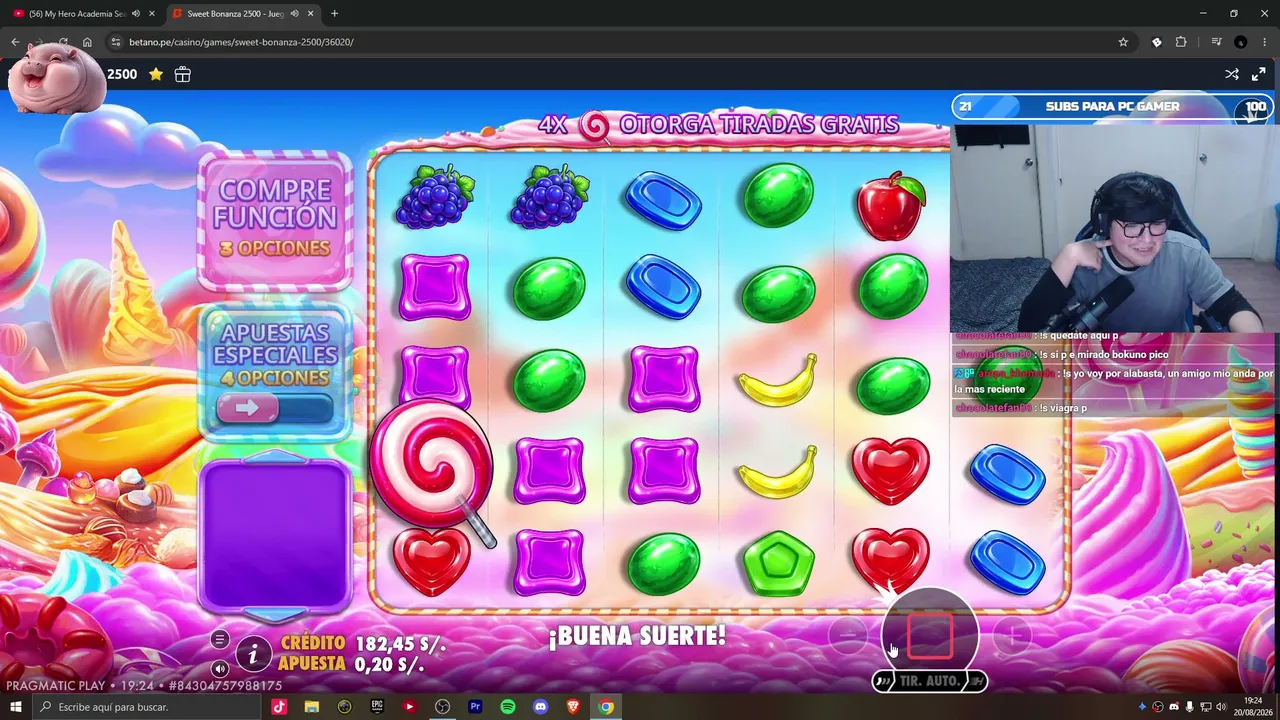1280x720 pixels.
Task: Close the My Hero Academia tab
Action: 152,14
